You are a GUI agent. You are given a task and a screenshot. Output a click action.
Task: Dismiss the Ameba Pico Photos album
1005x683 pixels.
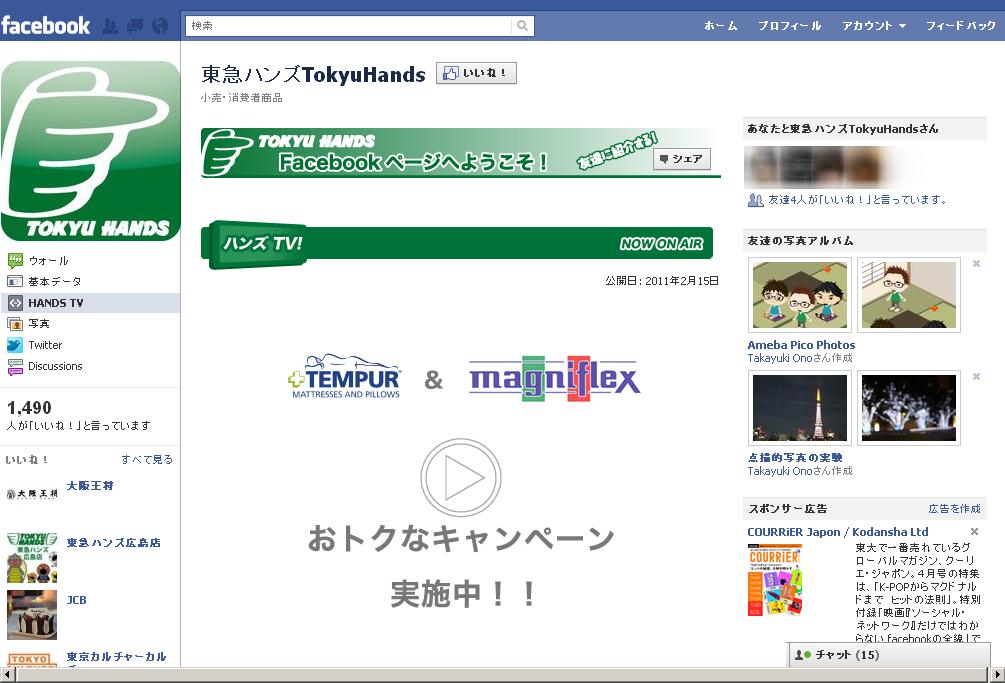coord(976,263)
